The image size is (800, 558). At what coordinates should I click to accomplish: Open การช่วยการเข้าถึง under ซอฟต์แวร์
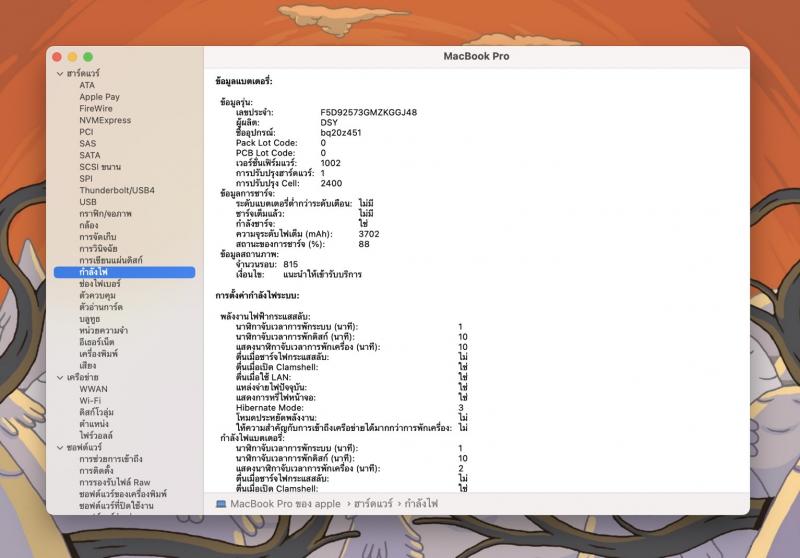tap(111, 460)
